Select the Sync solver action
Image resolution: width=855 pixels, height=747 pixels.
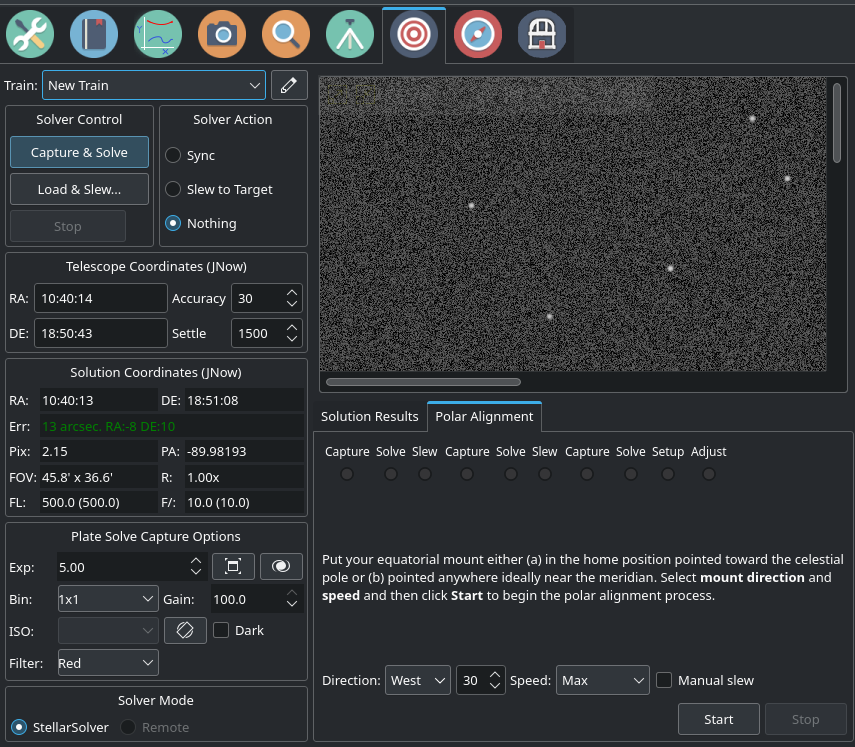(190, 155)
